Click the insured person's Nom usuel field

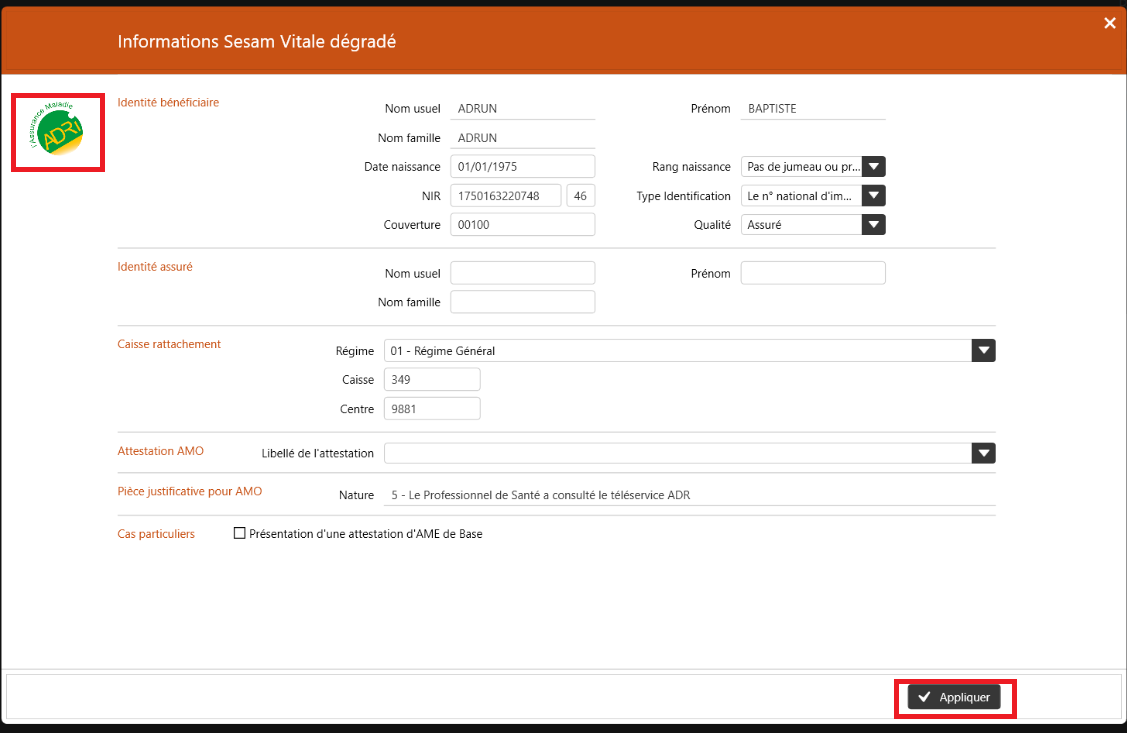pos(522,273)
